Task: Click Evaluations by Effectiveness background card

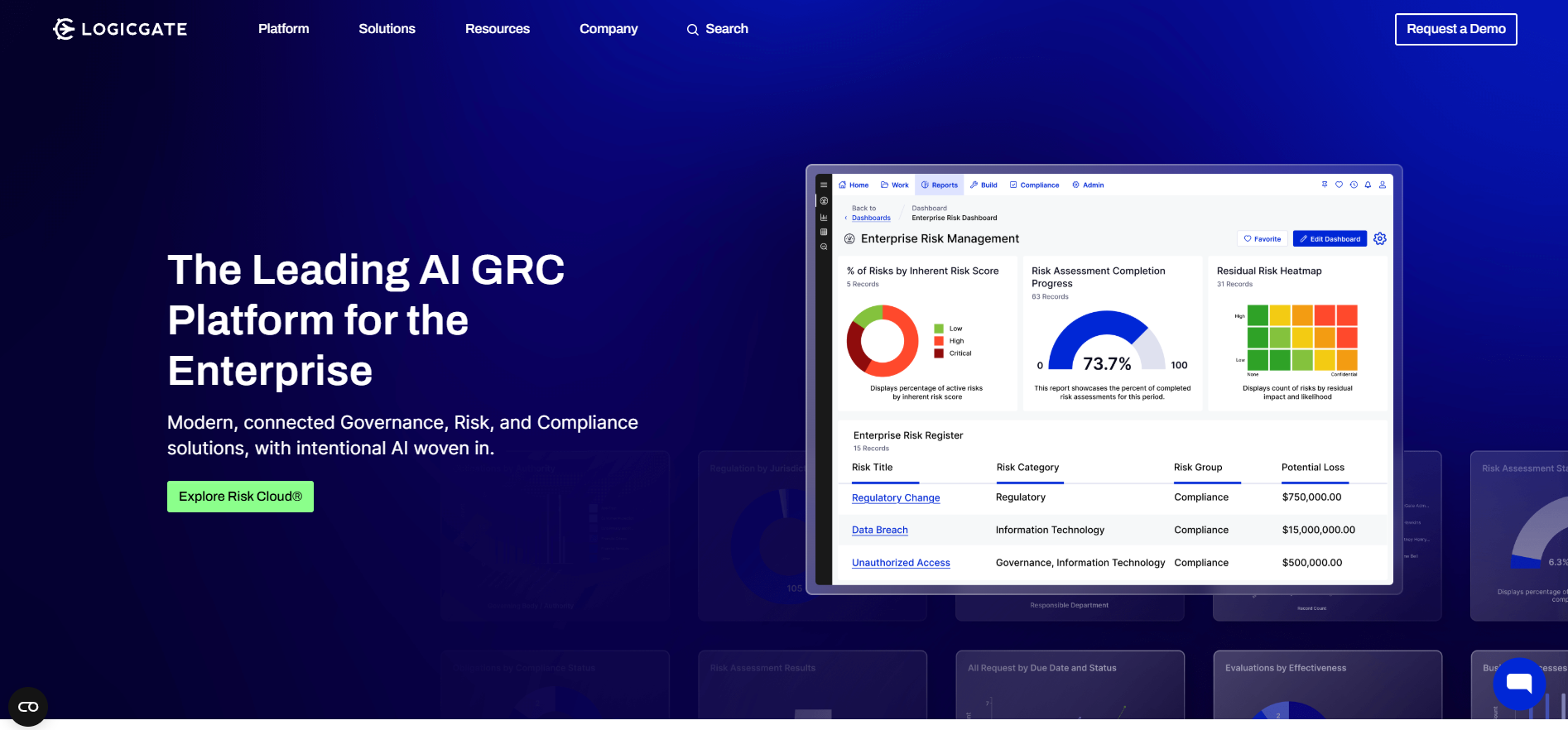Action: (1327, 685)
